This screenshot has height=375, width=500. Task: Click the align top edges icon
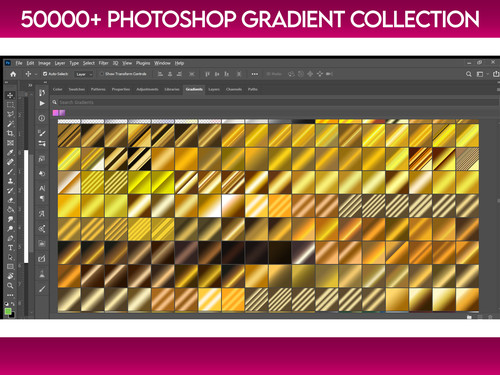tap(207, 74)
